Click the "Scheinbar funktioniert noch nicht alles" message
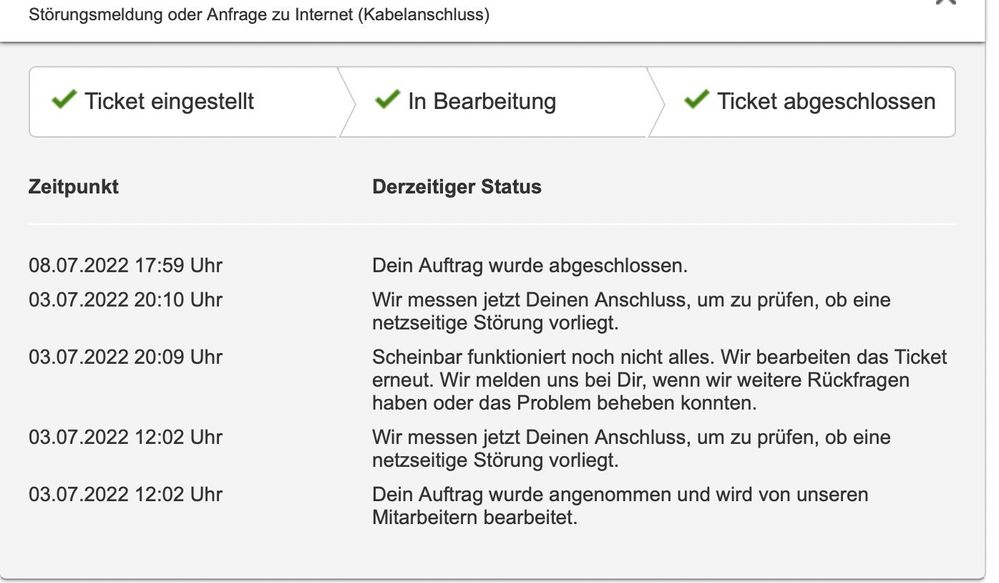The width and height of the screenshot is (999, 583). click(x=659, y=380)
